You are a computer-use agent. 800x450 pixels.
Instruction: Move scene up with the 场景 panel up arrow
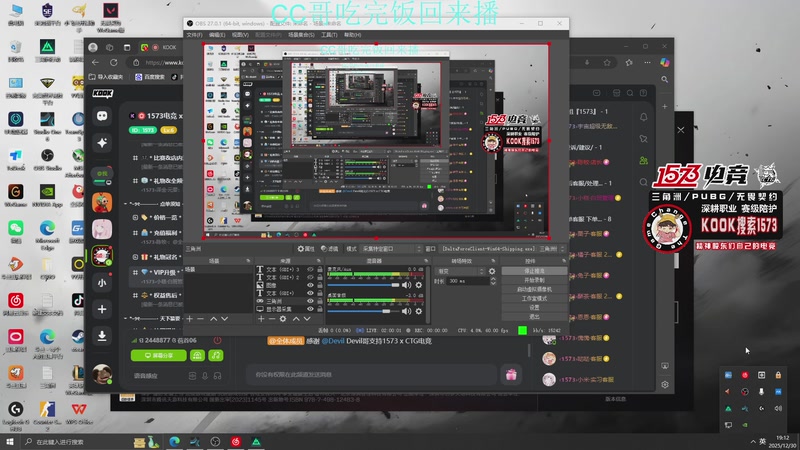(x=213, y=319)
